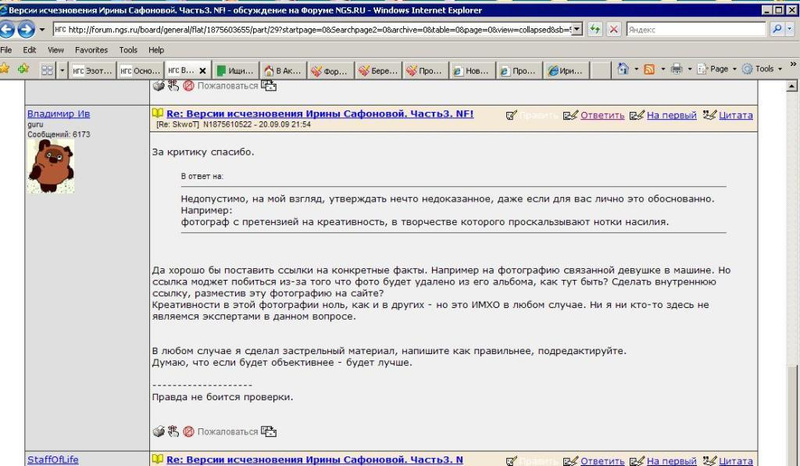Click the Stop loading icon

click(612, 30)
